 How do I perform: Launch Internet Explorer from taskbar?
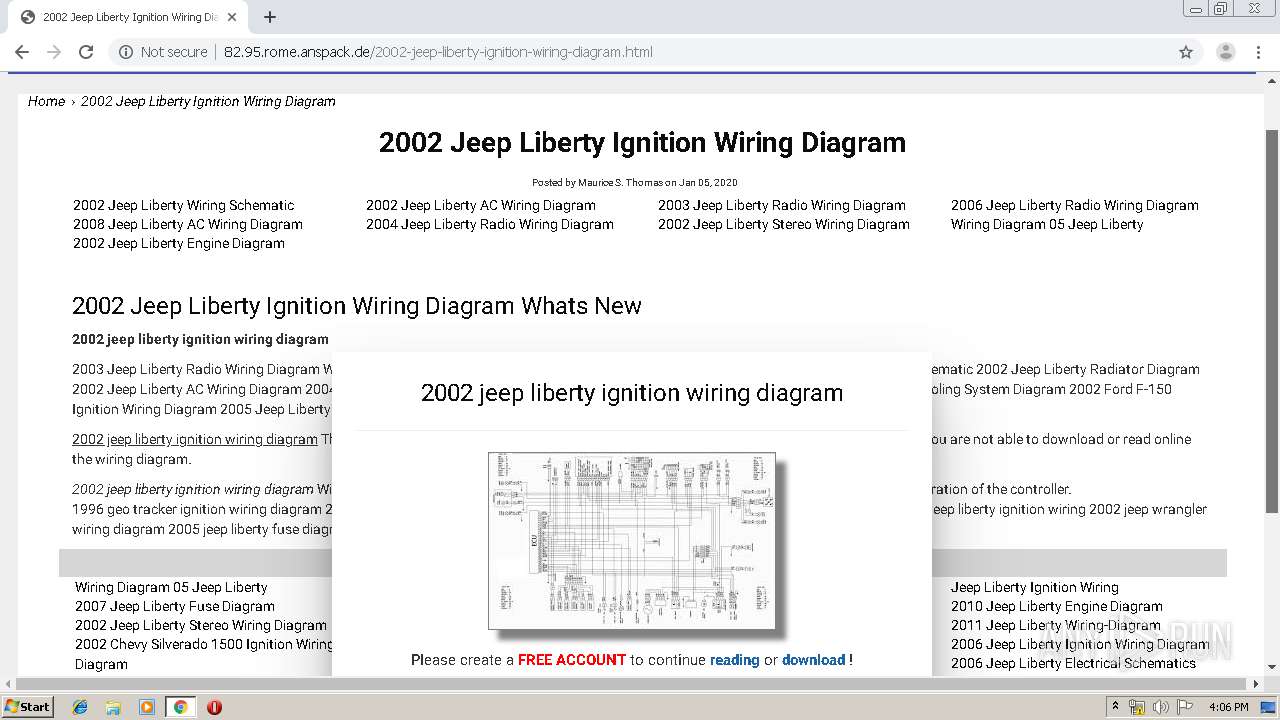[x=80, y=707]
